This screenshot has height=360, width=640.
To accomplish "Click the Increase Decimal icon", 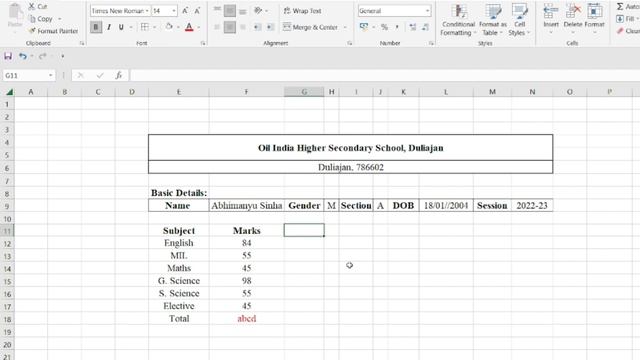I will (x=413, y=27).
